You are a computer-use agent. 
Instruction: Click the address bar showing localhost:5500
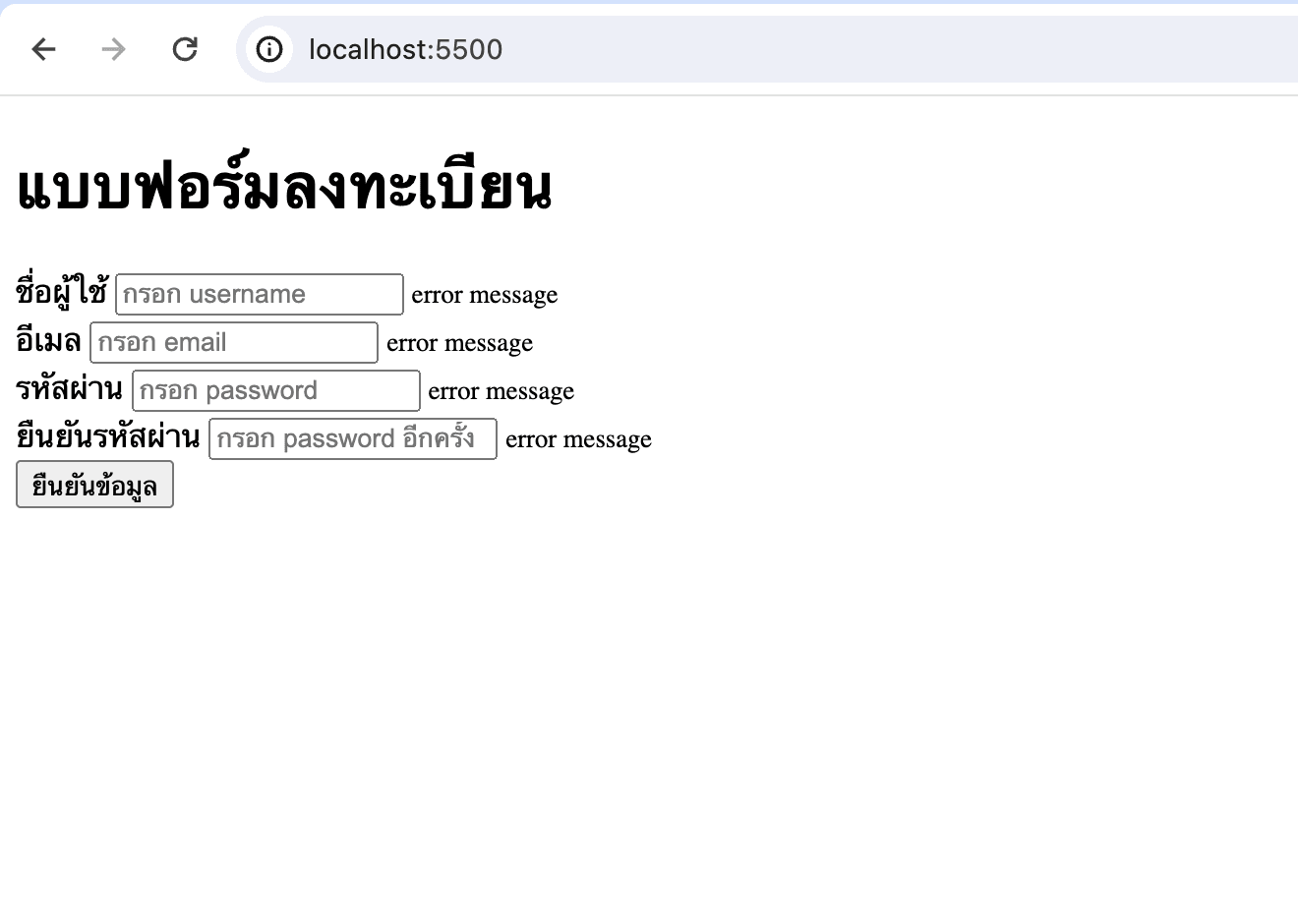(590, 49)
